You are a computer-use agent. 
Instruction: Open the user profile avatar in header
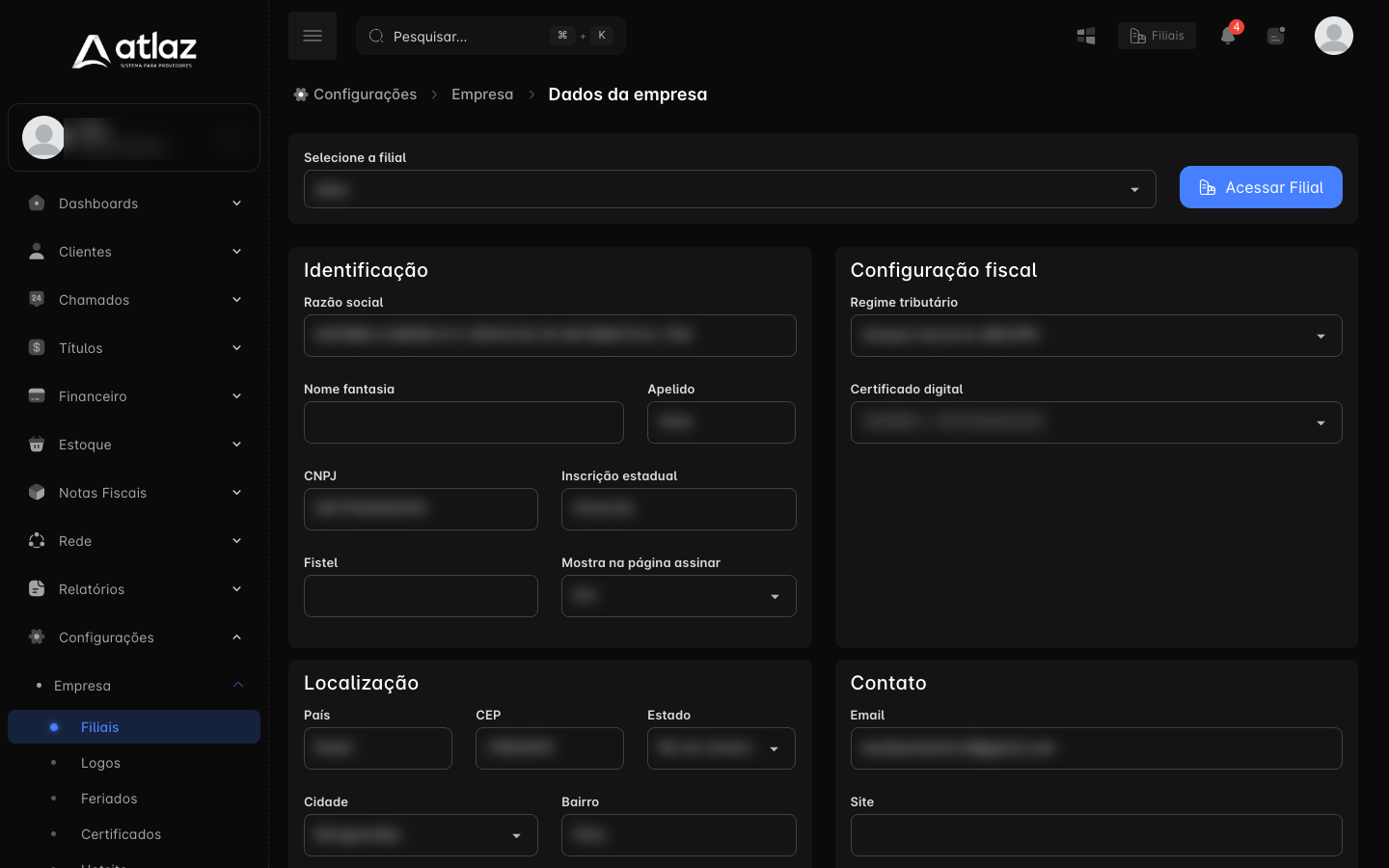click(x=1334, y=36)
